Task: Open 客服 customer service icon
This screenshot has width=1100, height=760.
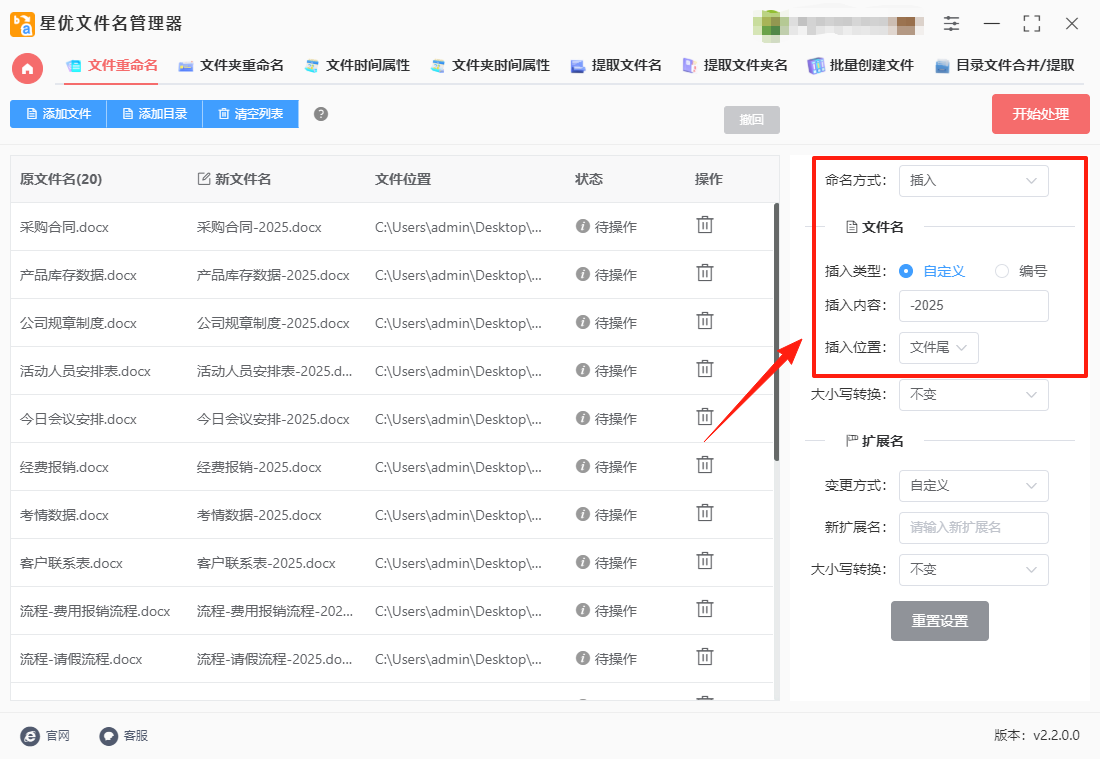Action: [x=109, y=735]
